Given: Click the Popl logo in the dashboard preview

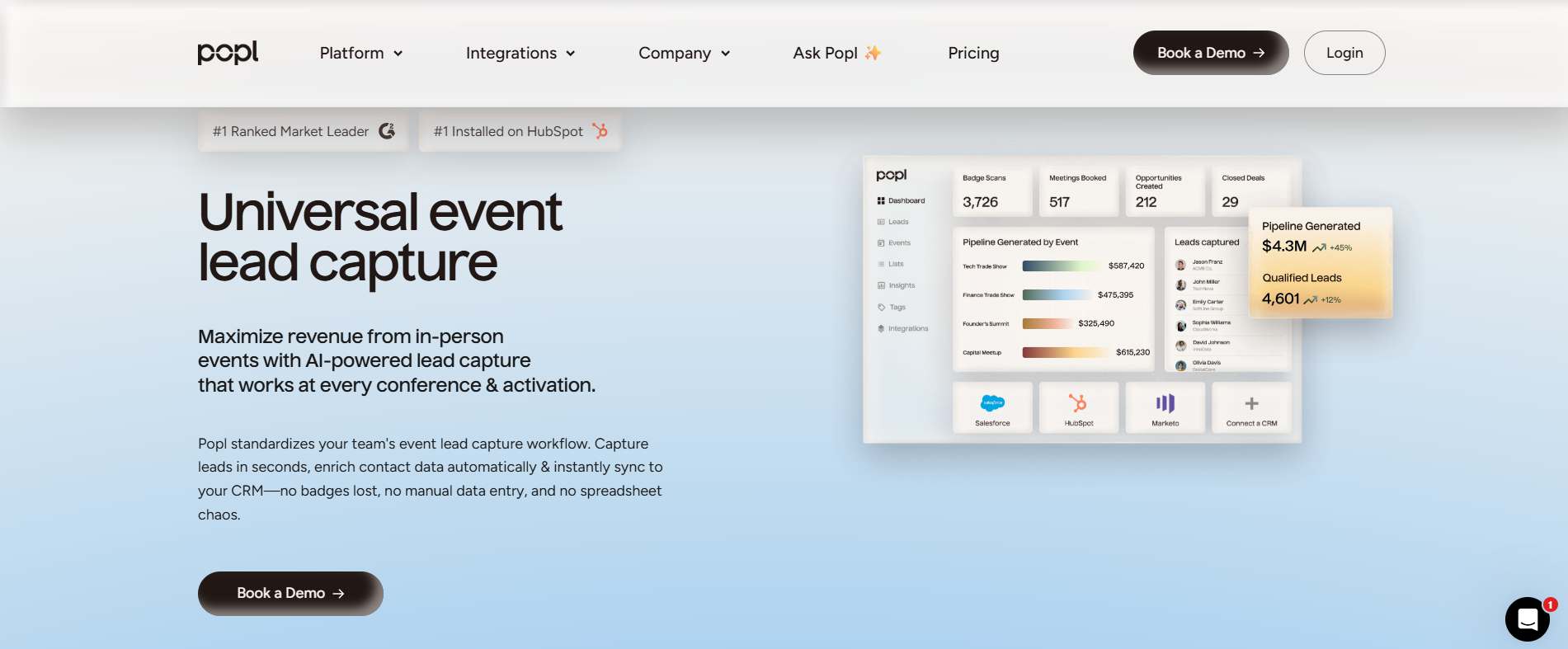Looking at the screenshot, I should click(x=892, y=175).
